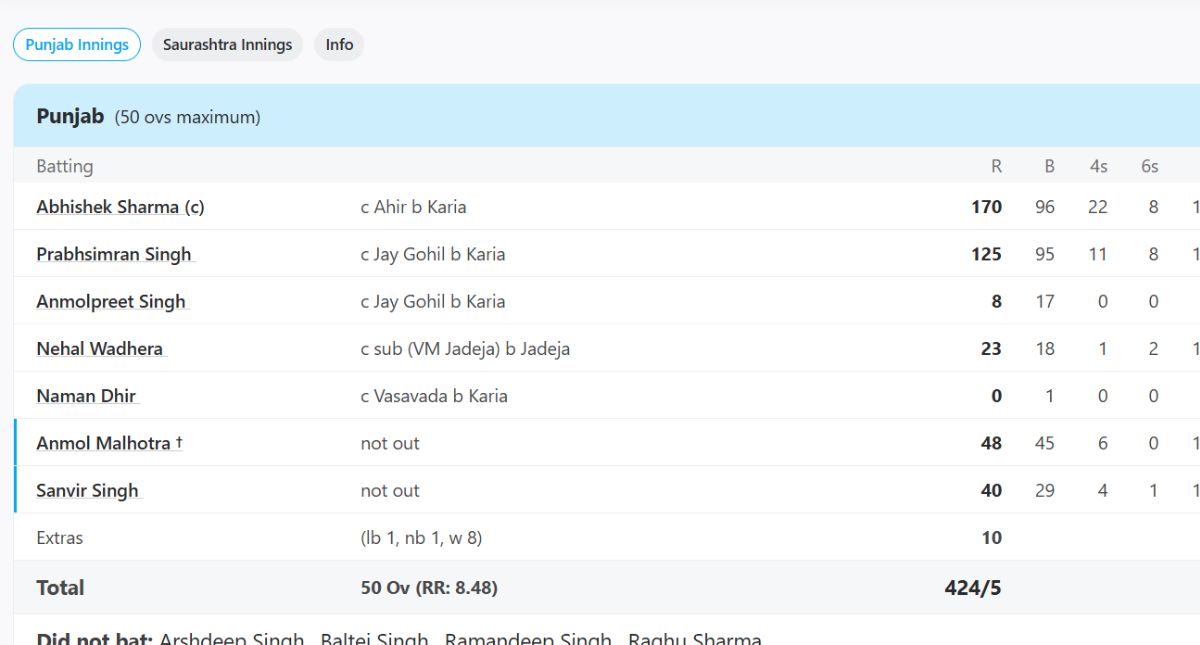Click Naman Dhir's runs '0'
Screen dimensions: 1200x645
point(996,396)
